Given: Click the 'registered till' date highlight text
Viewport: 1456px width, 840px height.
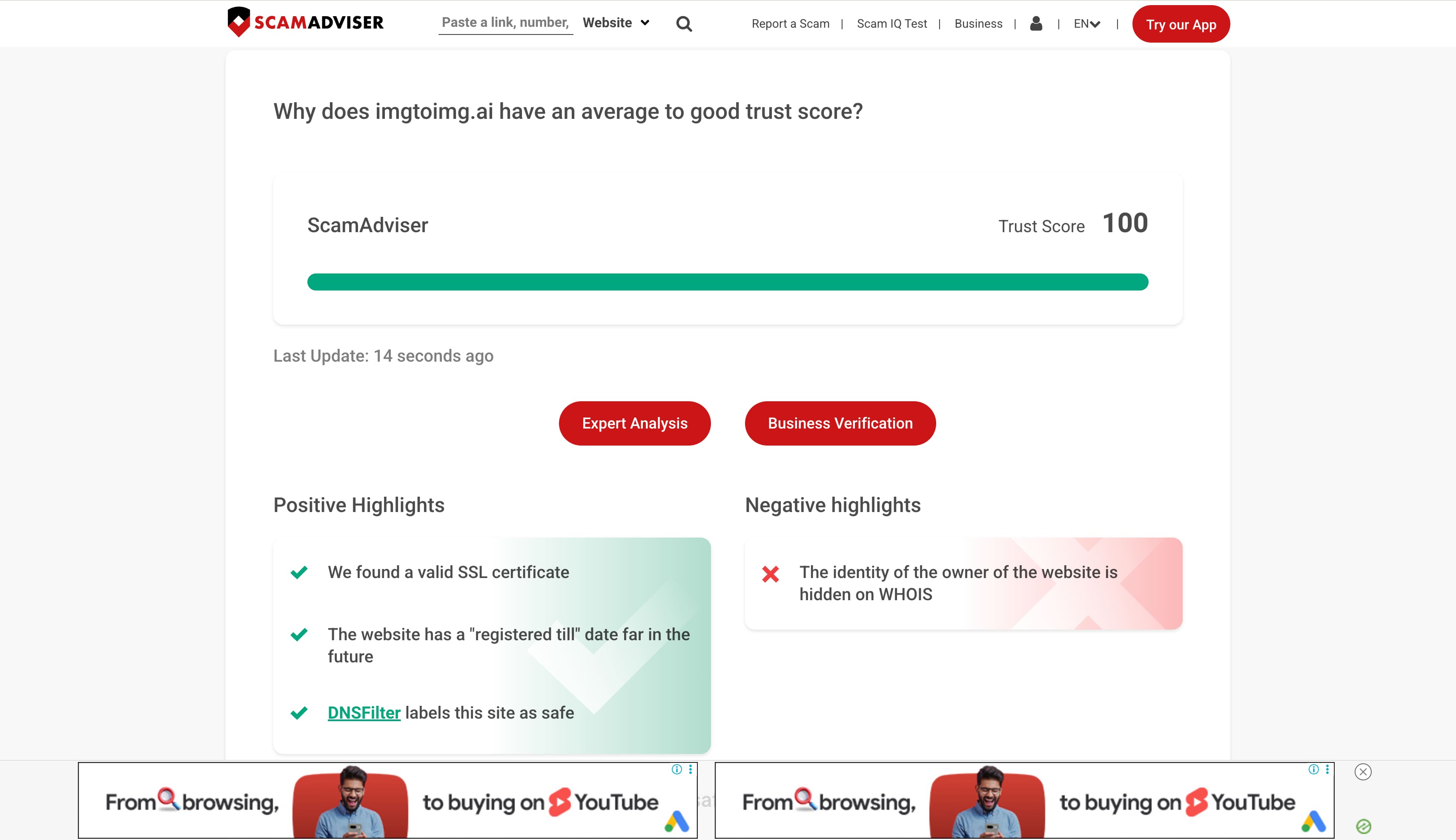Looking at the screenshot, I should point(509,646).
